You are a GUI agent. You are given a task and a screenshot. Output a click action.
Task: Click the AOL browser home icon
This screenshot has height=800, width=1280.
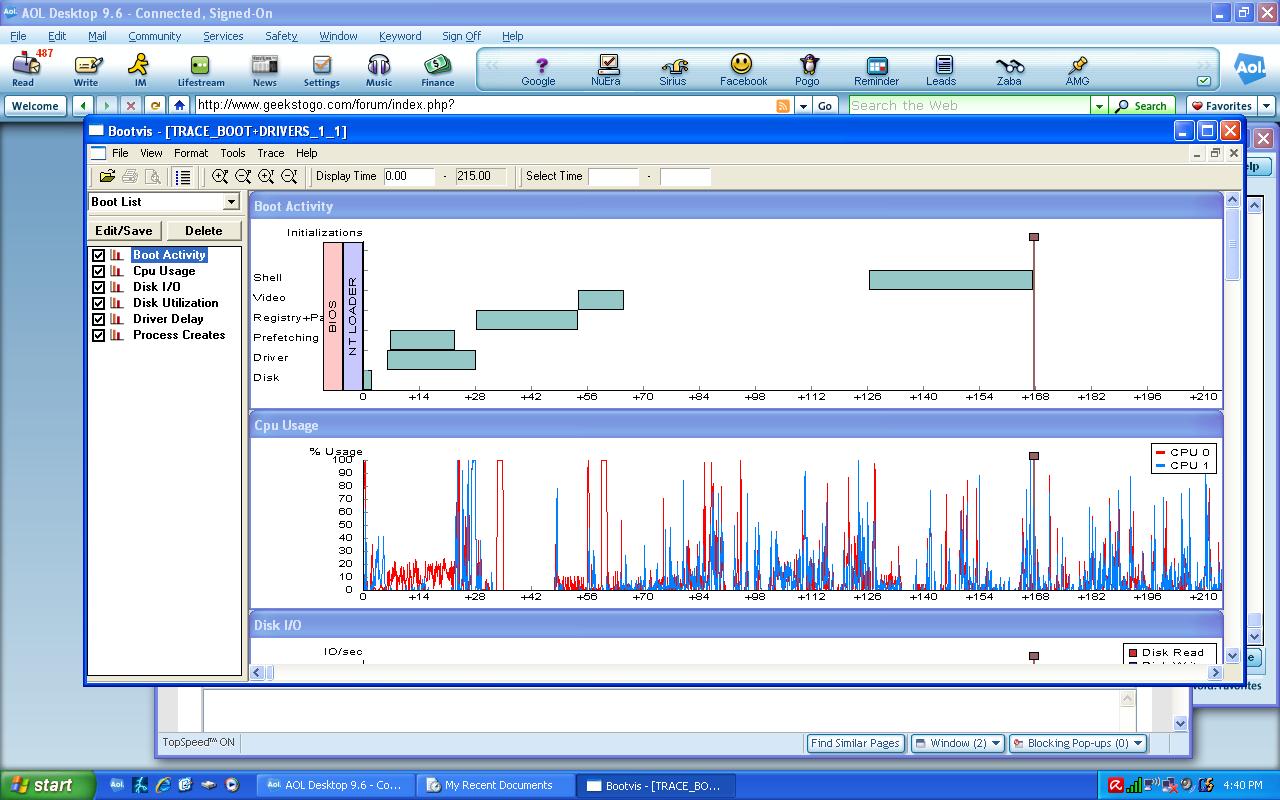179,105
